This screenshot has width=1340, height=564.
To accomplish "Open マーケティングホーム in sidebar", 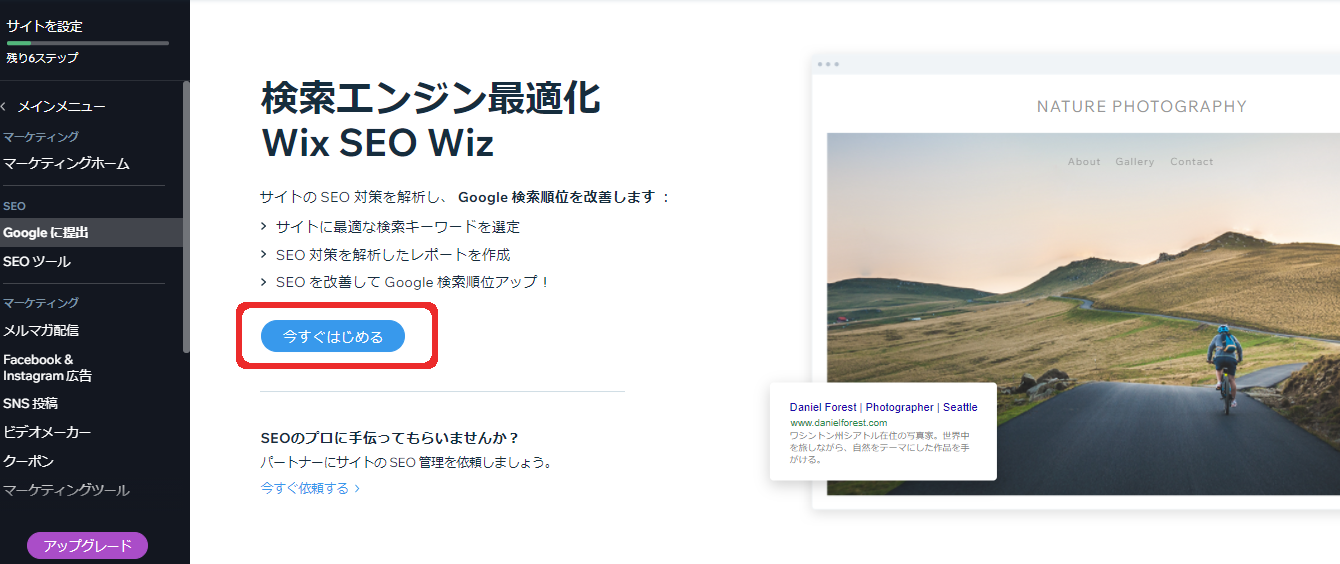I will point(66,163).
